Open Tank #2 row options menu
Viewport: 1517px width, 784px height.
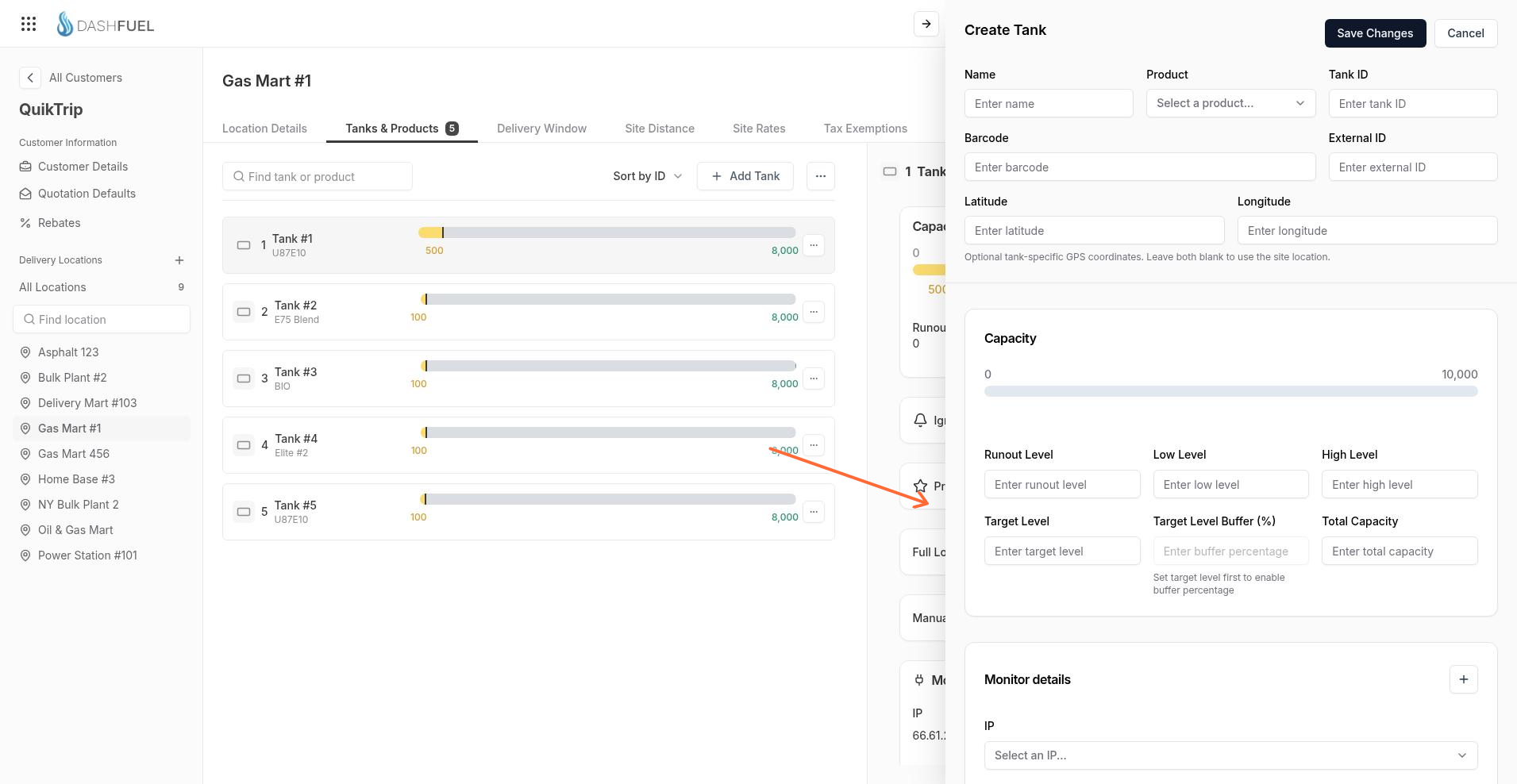[814, 312]
